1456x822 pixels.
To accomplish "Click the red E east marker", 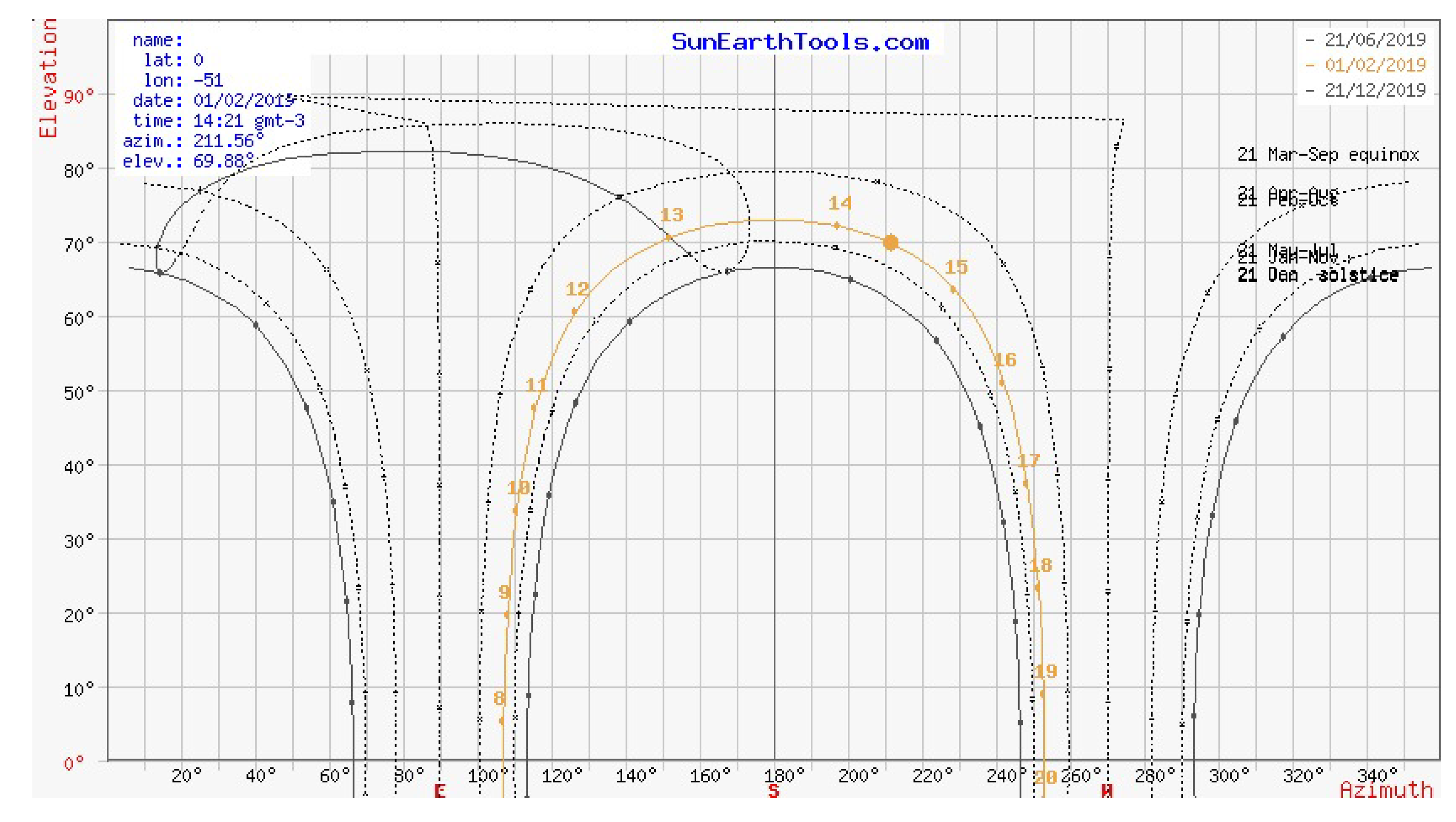I will (440, 790).
